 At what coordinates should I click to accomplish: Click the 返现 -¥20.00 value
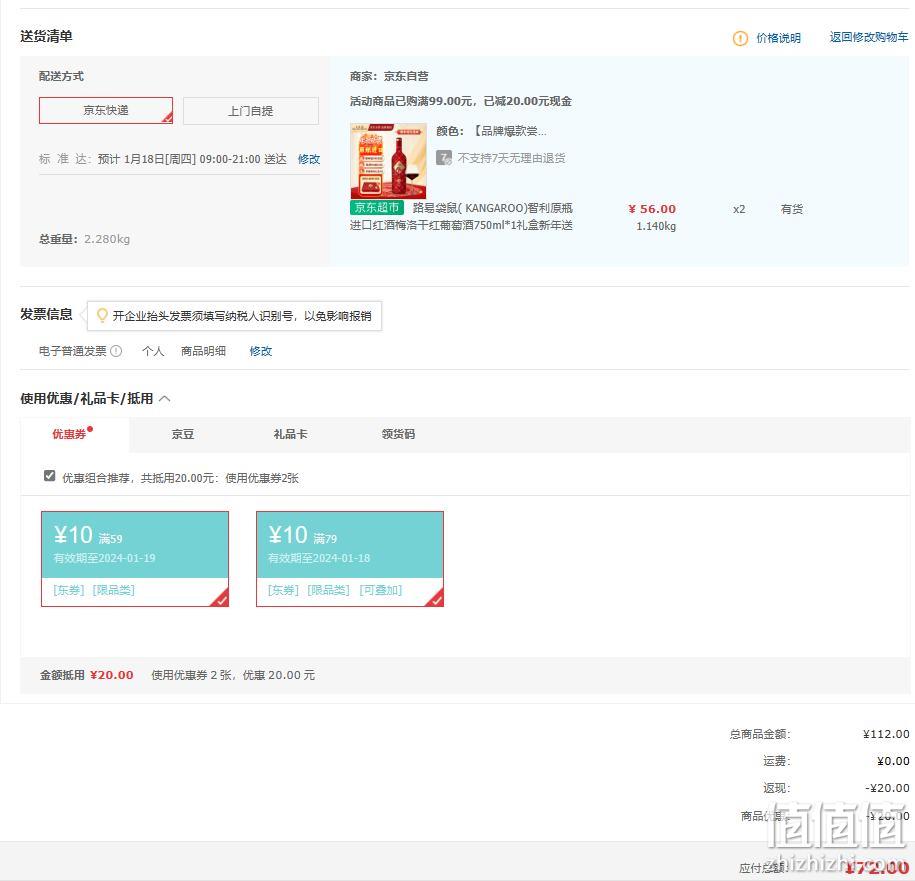coord(887,788)
